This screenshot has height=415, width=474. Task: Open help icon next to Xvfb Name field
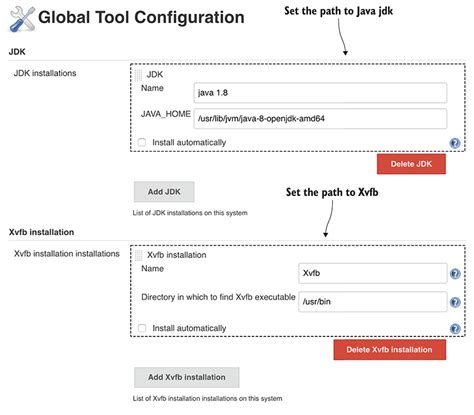[455, 274]
